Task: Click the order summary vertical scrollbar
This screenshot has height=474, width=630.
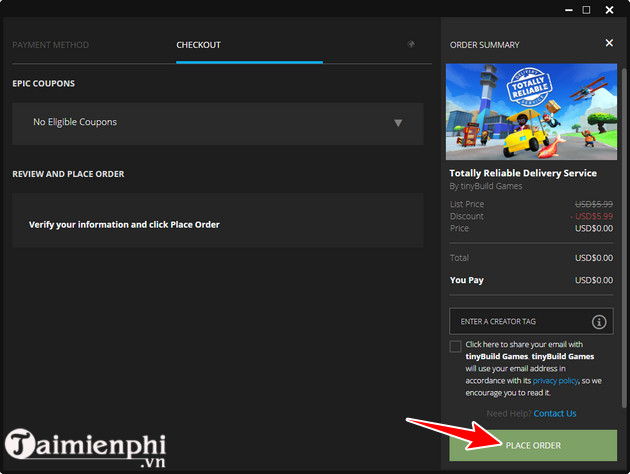Action: tap(624, 237)
